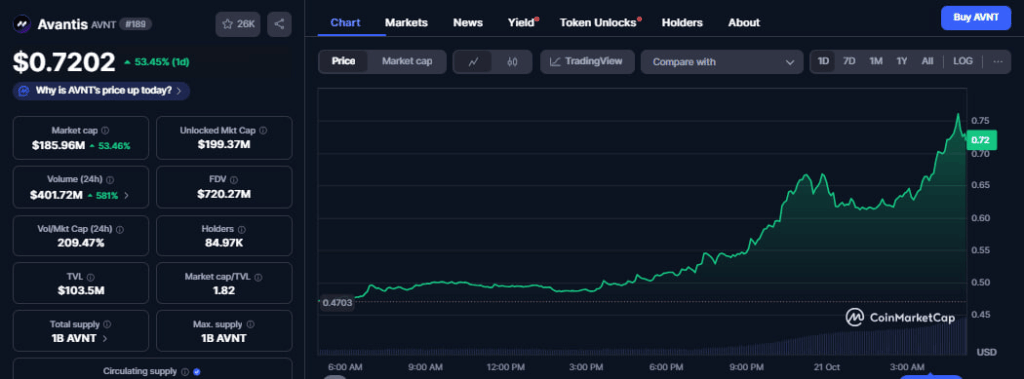Switch to line chart icon
The image size is (1024, 379).
click(474, 62)
